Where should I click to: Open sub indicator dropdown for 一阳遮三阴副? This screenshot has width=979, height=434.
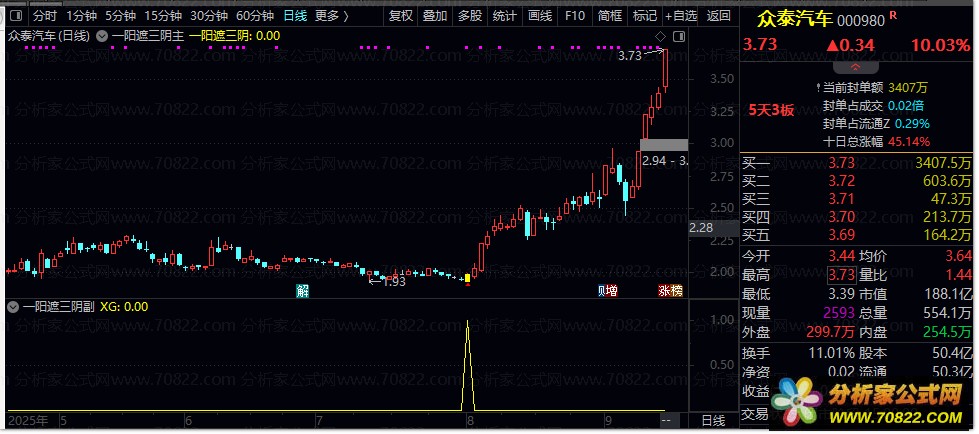tap(12, 307)
